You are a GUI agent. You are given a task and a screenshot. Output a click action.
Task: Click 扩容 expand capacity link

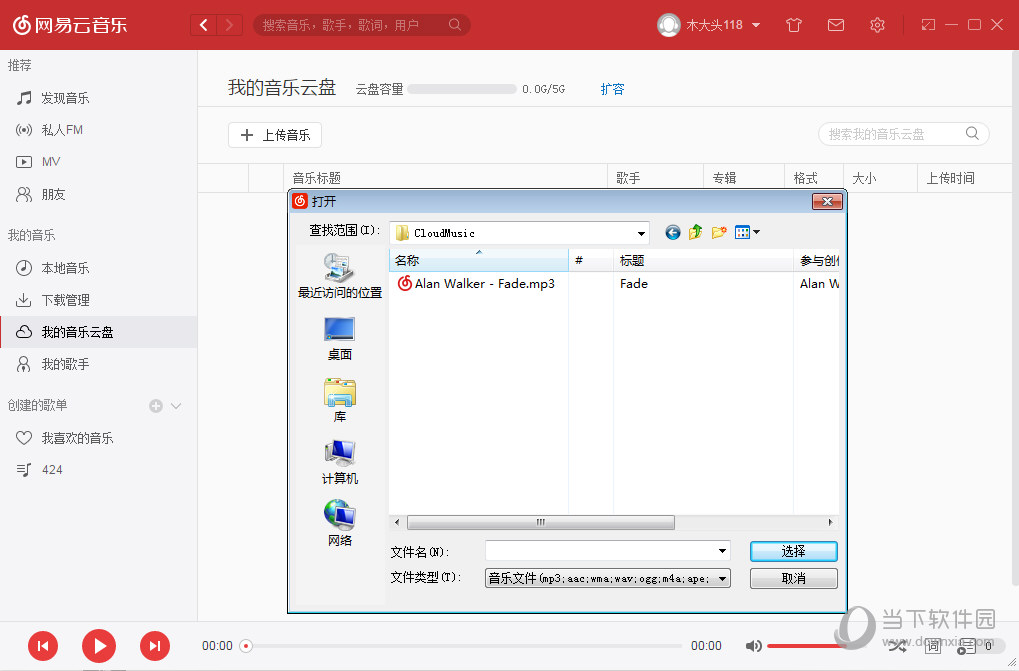coord(612,89)
